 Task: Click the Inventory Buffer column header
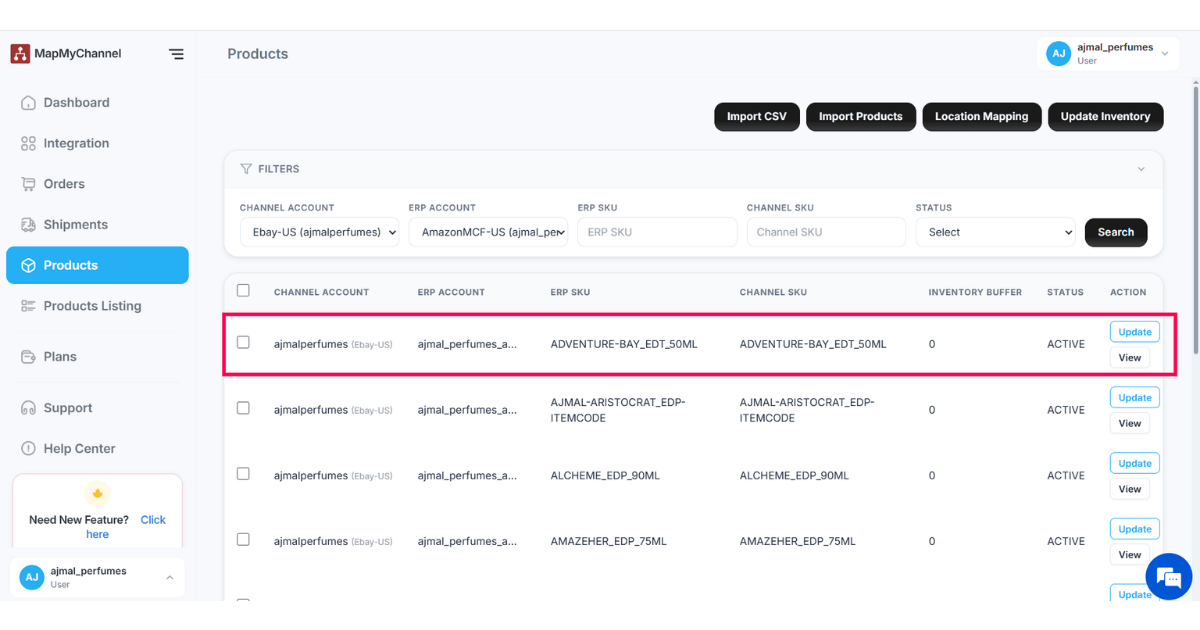975,292
